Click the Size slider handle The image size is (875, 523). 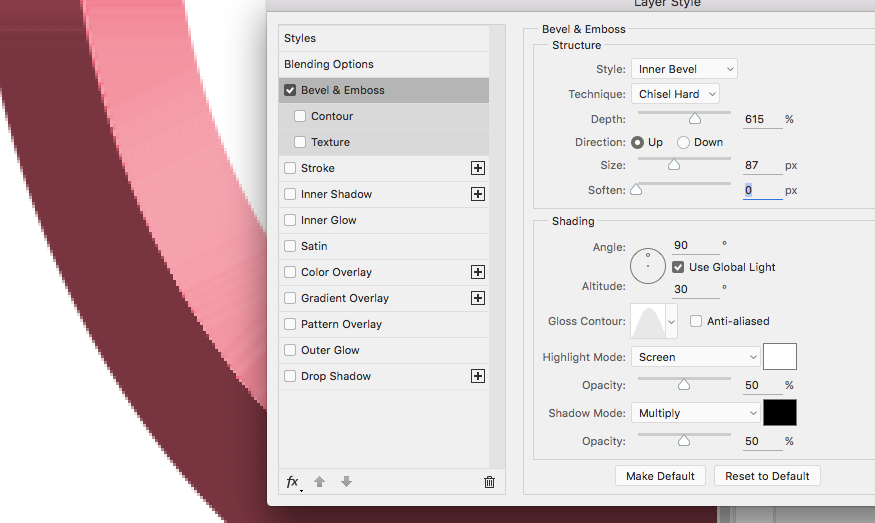coord(674,165)
